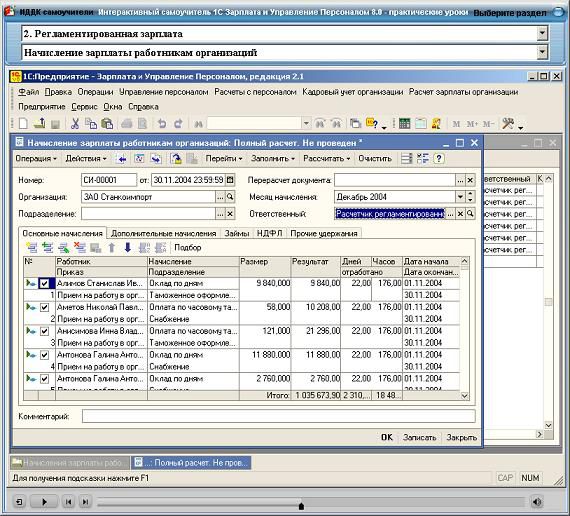Click the move row down blue arrow
The image size is (570, 516).
coord(128,248)
